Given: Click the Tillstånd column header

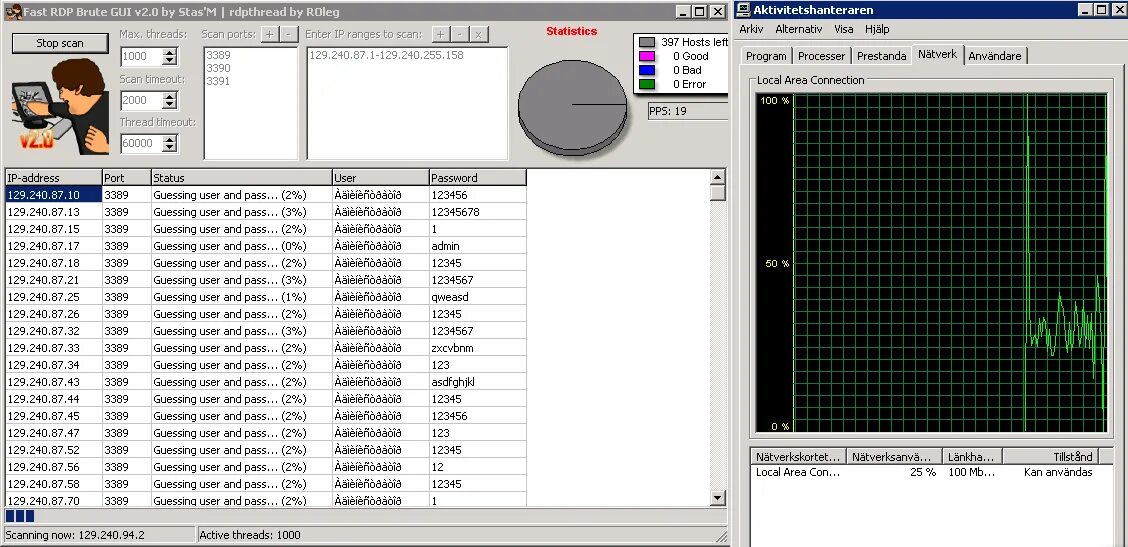Looking at the screenshot, I should (x=1051, y=456).
